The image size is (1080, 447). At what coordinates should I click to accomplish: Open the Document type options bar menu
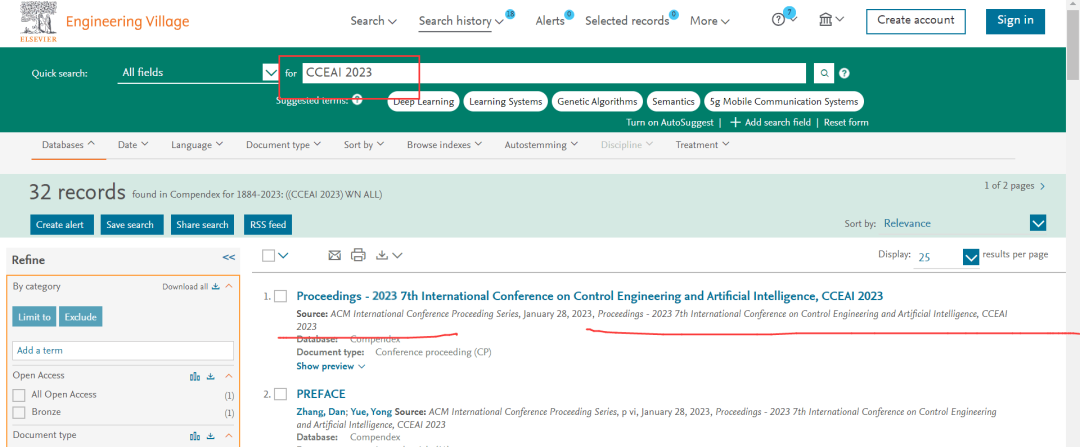point(283,145)
